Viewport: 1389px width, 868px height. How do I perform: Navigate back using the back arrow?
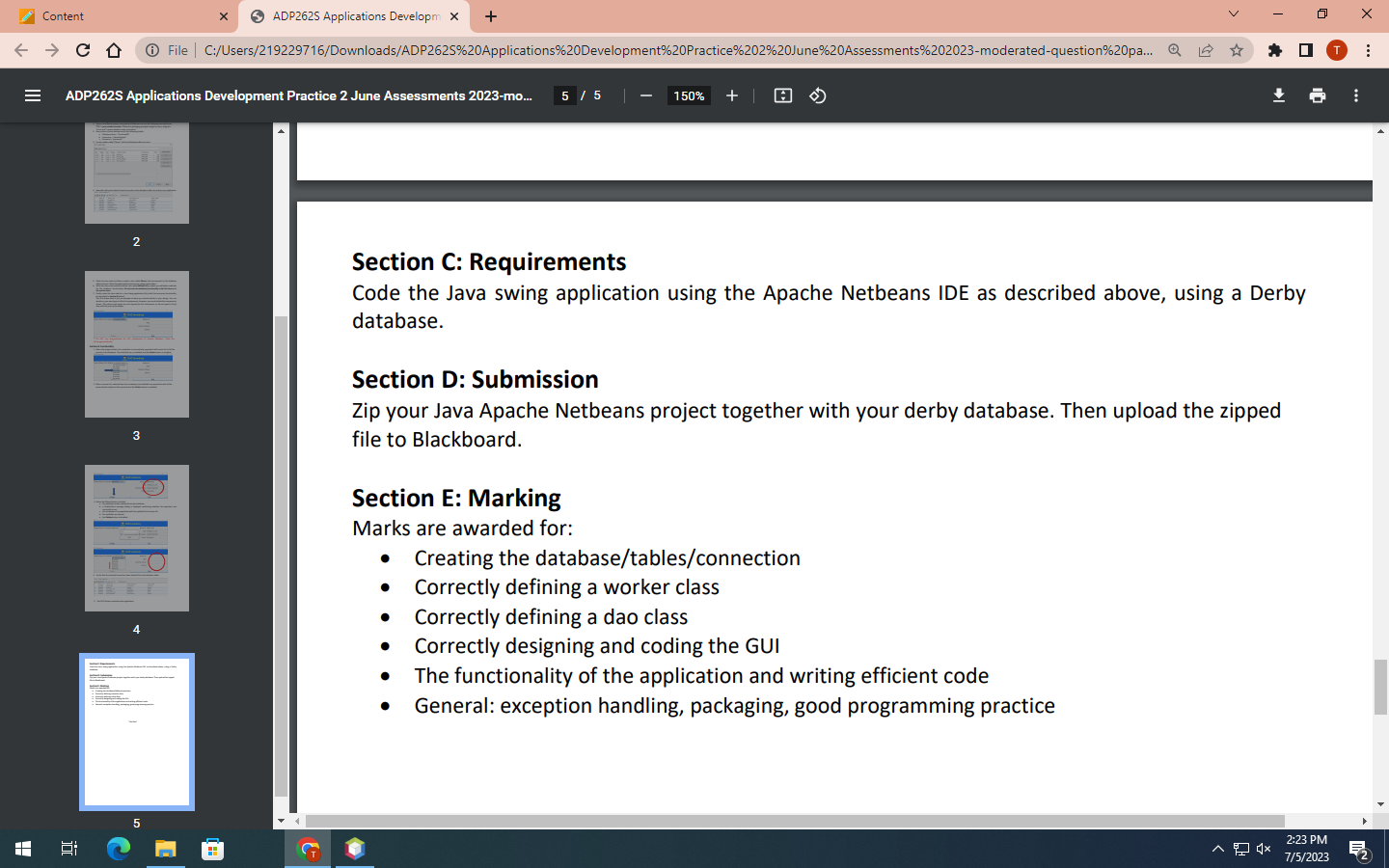click(x=20, y=50)
